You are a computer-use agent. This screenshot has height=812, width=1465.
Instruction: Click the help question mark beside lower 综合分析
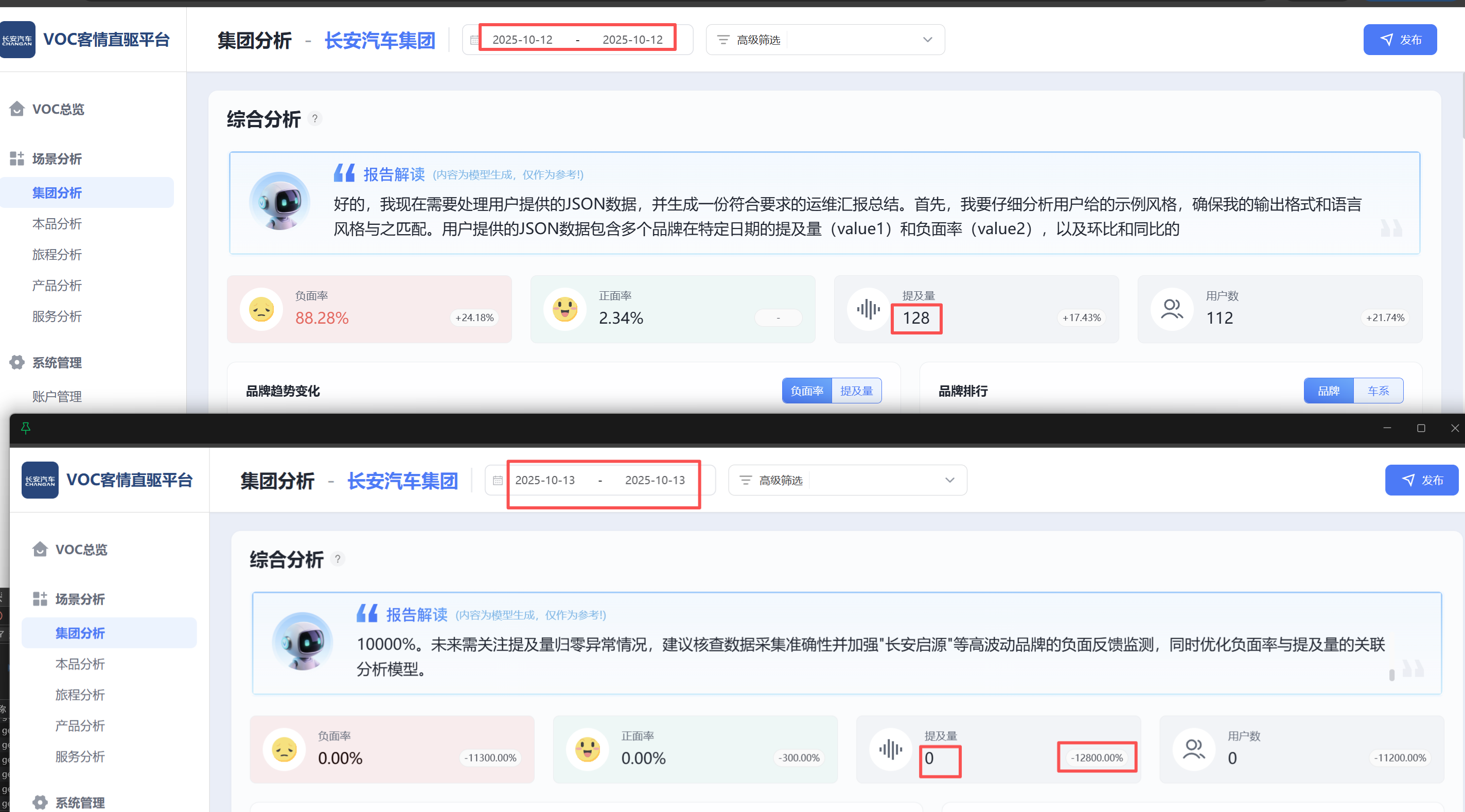(x=337, y=558)
